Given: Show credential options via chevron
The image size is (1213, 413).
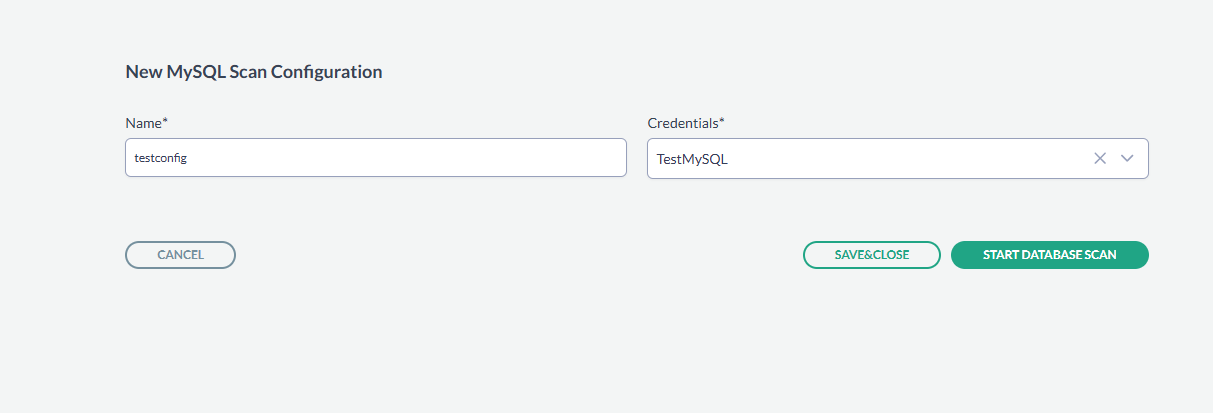Looking at the screenshot, I should 1128,158.
